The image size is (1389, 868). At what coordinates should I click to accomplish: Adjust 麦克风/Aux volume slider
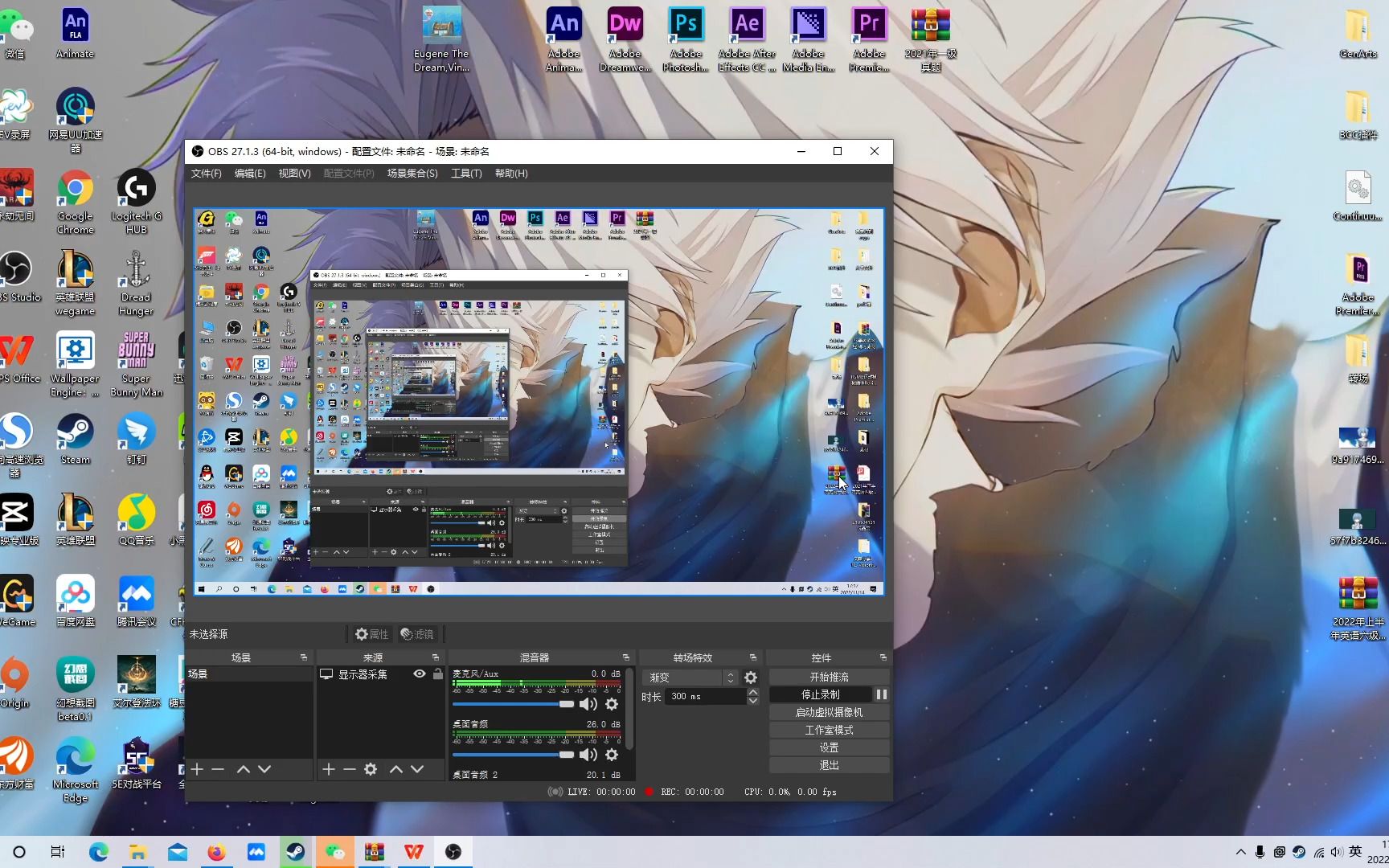[513, 704]
